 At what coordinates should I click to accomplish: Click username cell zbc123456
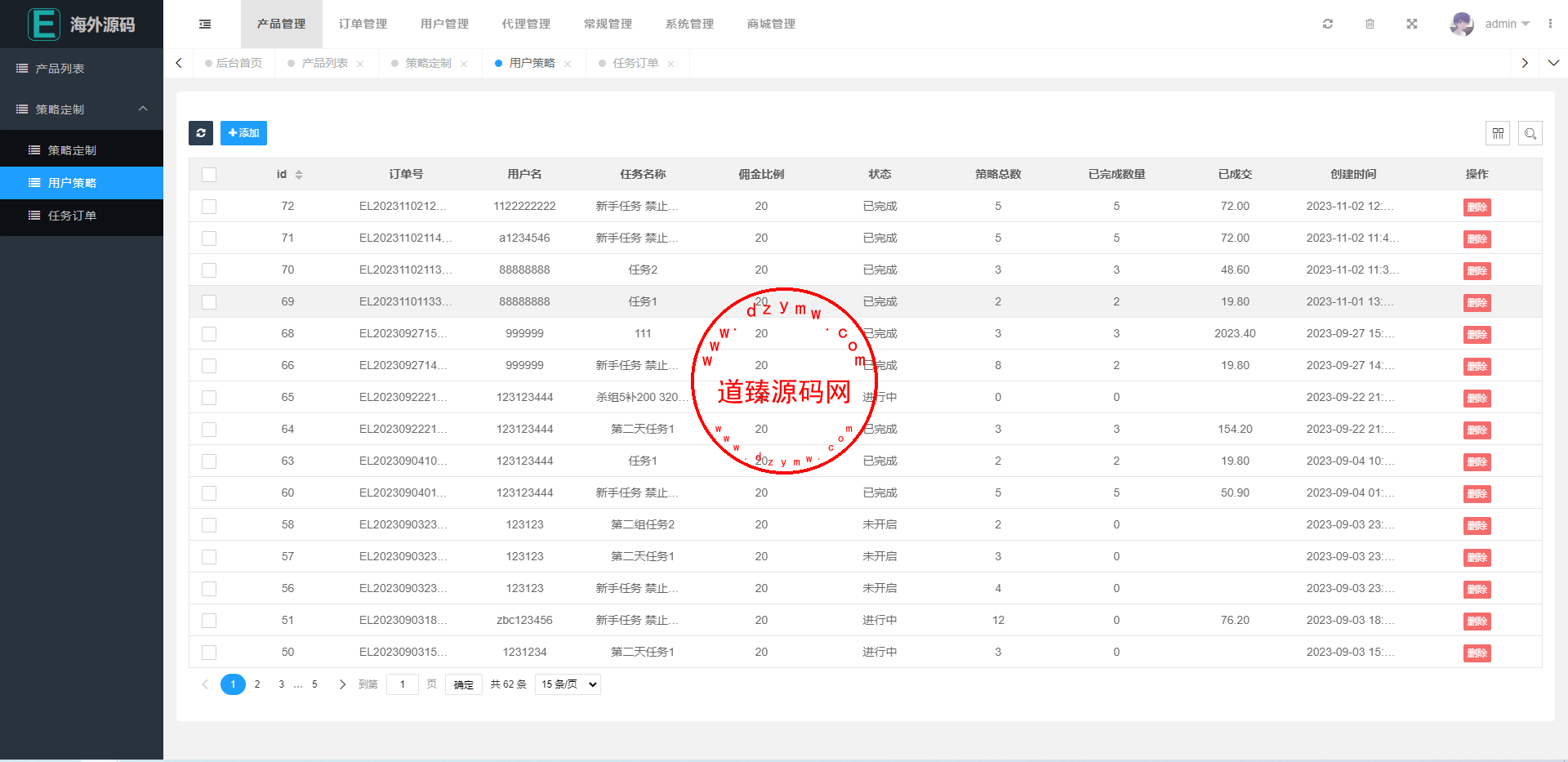pos(524,620)
